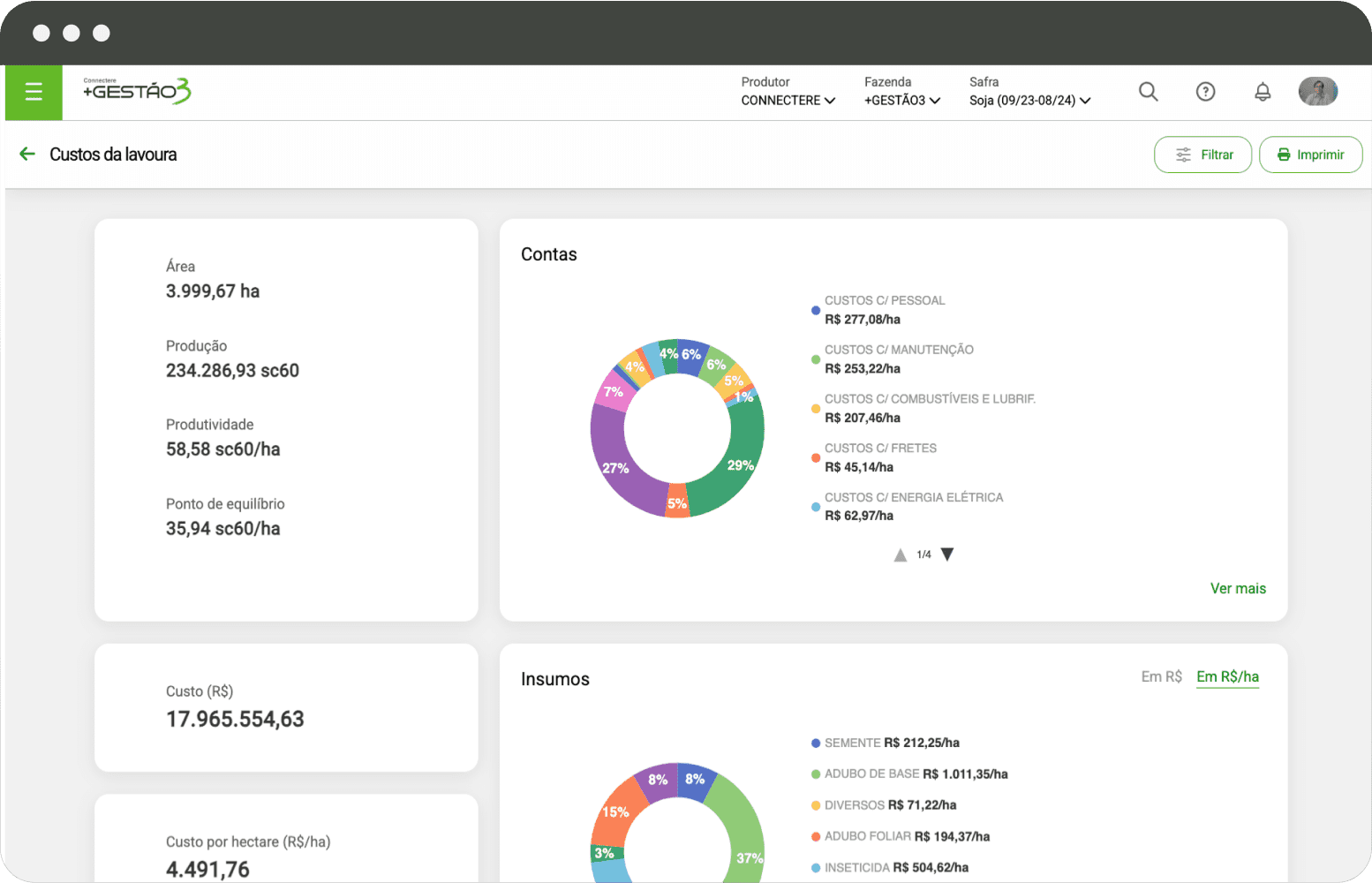
Task: Go back using the green arrow
Action: (x=27, y=155)
